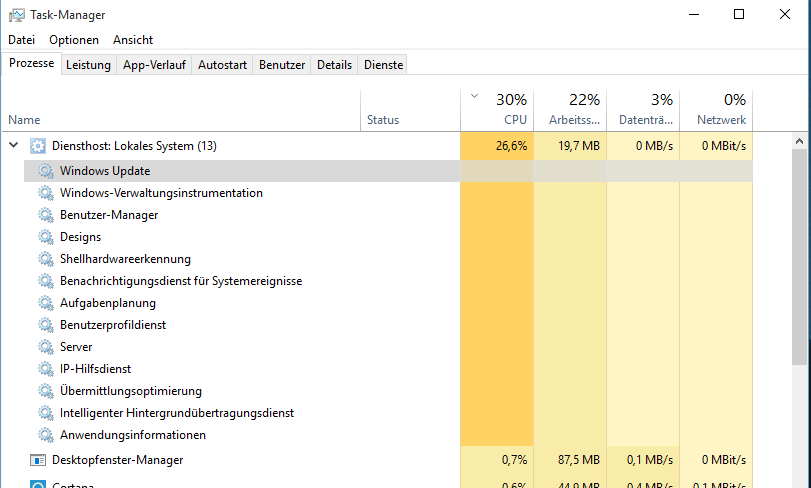The image size is (811, 488).
Task: Select the Shellhardwareerkennung row
Action: [388, 259]
